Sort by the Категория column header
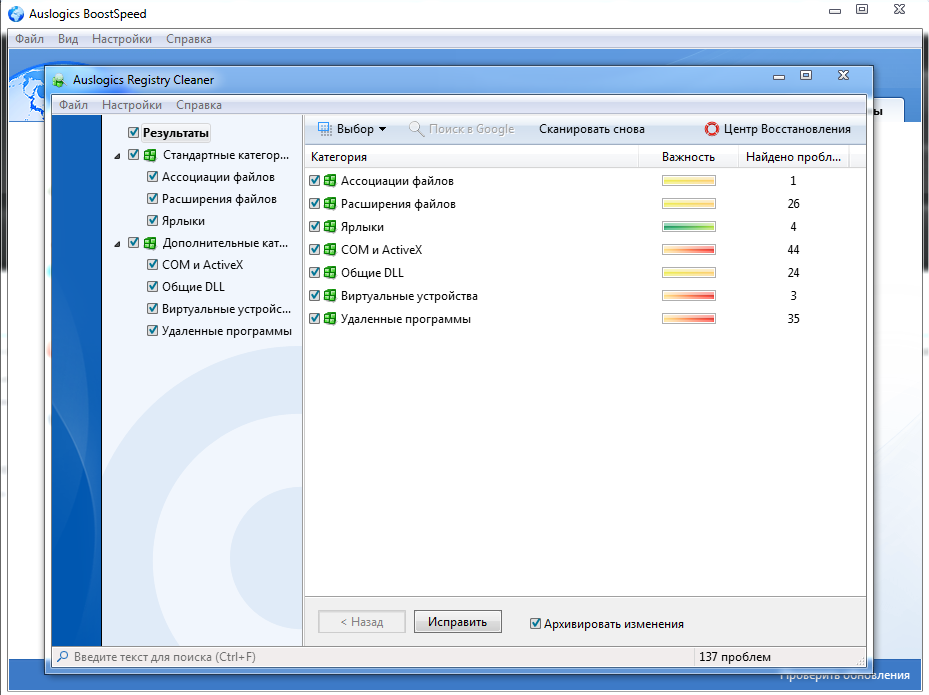 [x=472, y=157]
